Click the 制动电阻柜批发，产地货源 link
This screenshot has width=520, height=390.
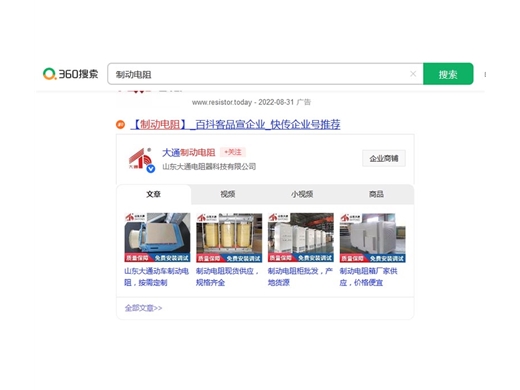[x=300, y=277]
